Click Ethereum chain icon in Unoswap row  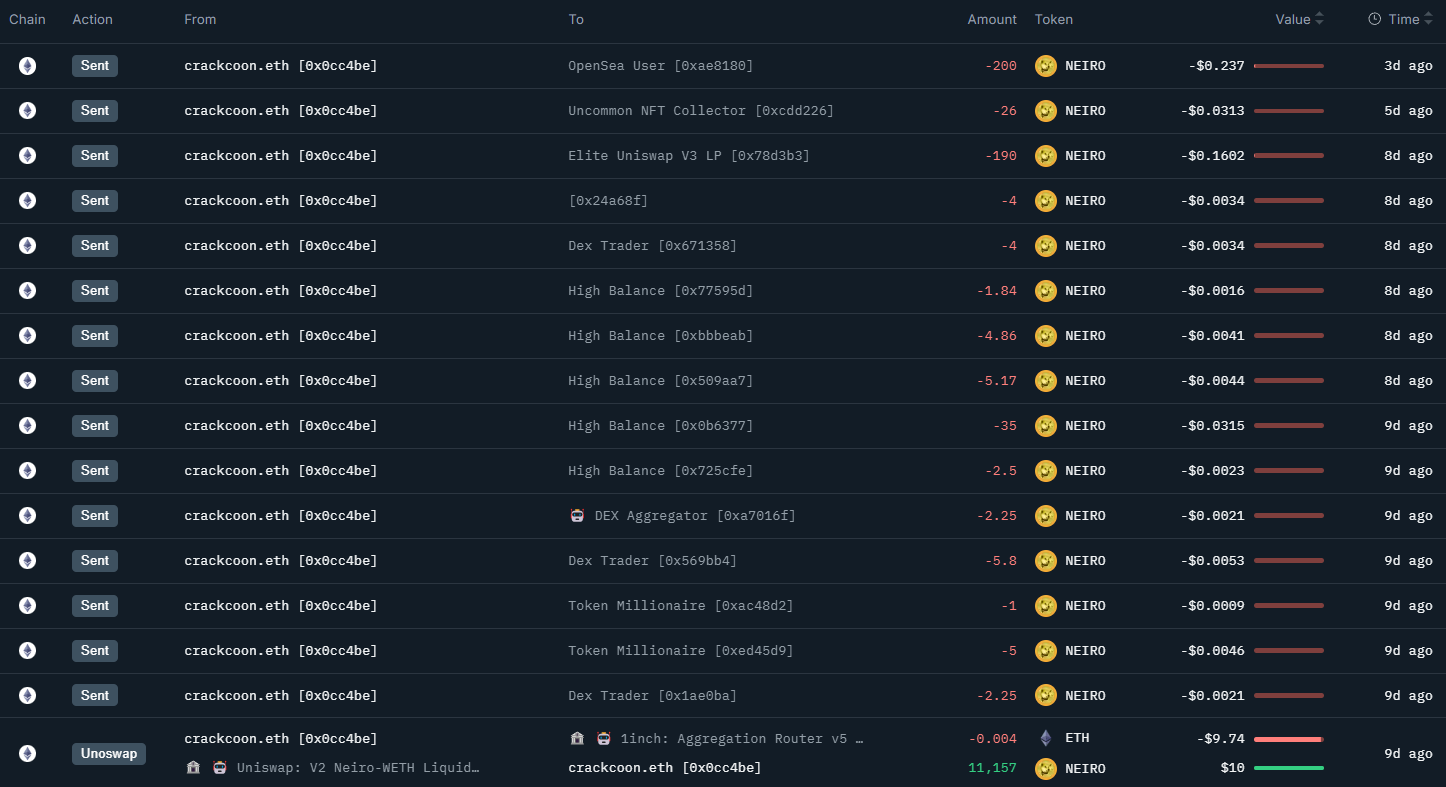[x=27, y=753]
